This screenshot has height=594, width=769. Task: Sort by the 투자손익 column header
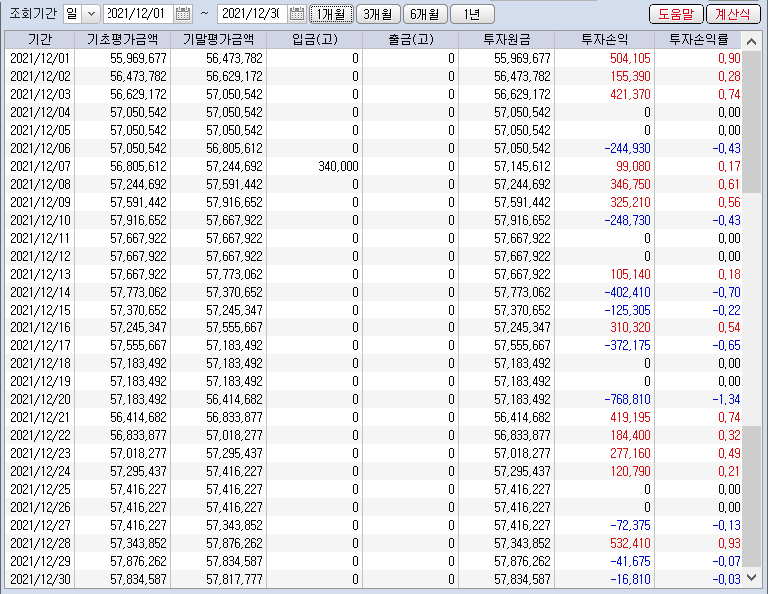click(x=605, y=39)
